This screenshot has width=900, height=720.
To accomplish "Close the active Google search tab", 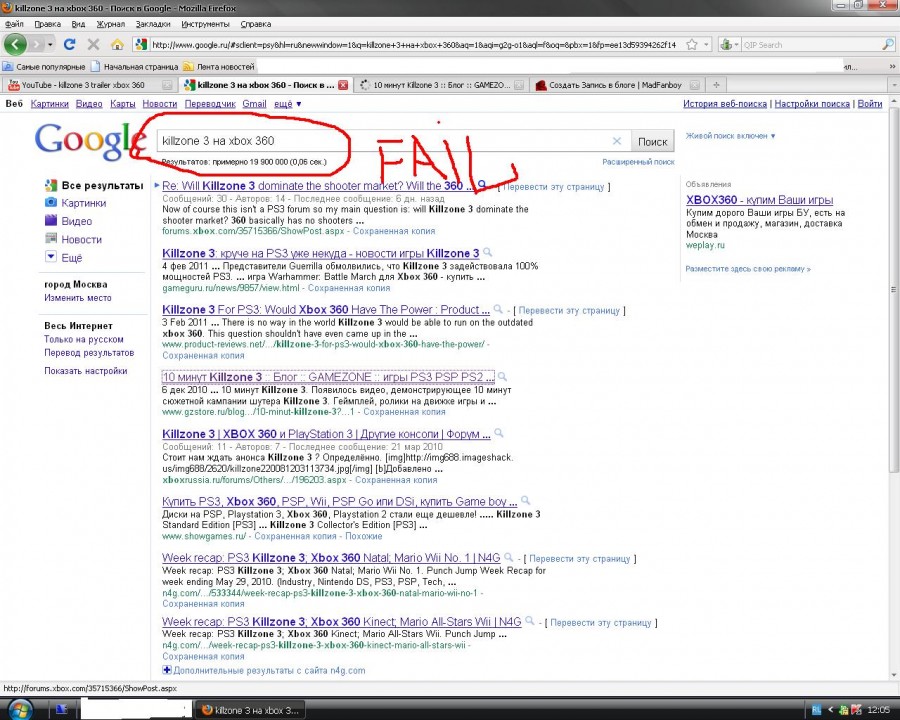I will pos(343,85).
